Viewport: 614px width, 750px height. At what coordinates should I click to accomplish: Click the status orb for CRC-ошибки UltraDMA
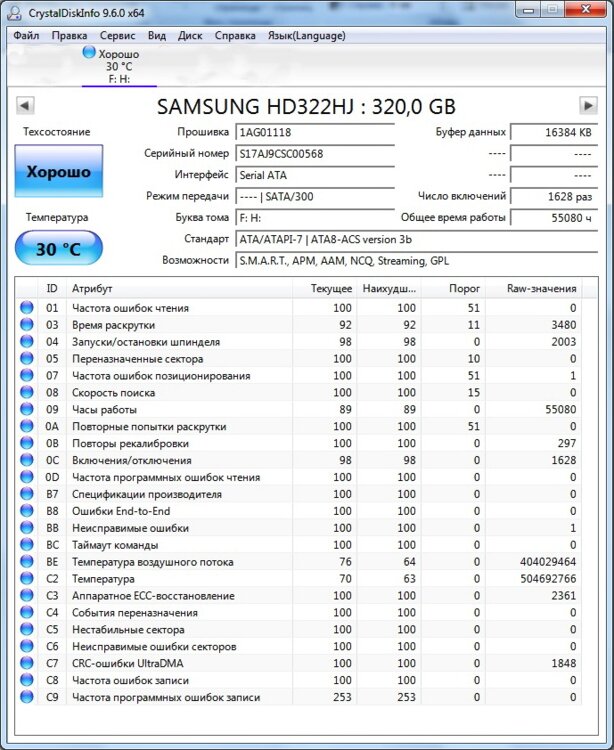point(27,664)
